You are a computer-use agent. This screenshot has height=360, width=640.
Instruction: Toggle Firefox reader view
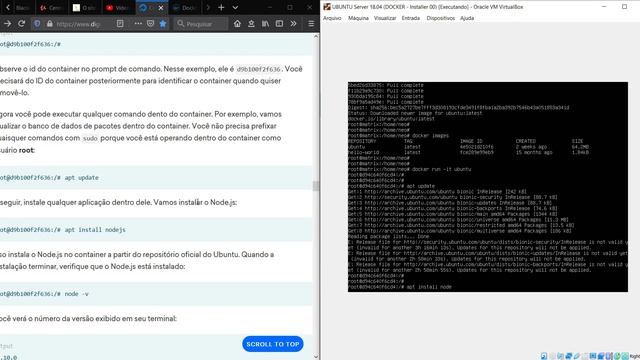(120, 24)
